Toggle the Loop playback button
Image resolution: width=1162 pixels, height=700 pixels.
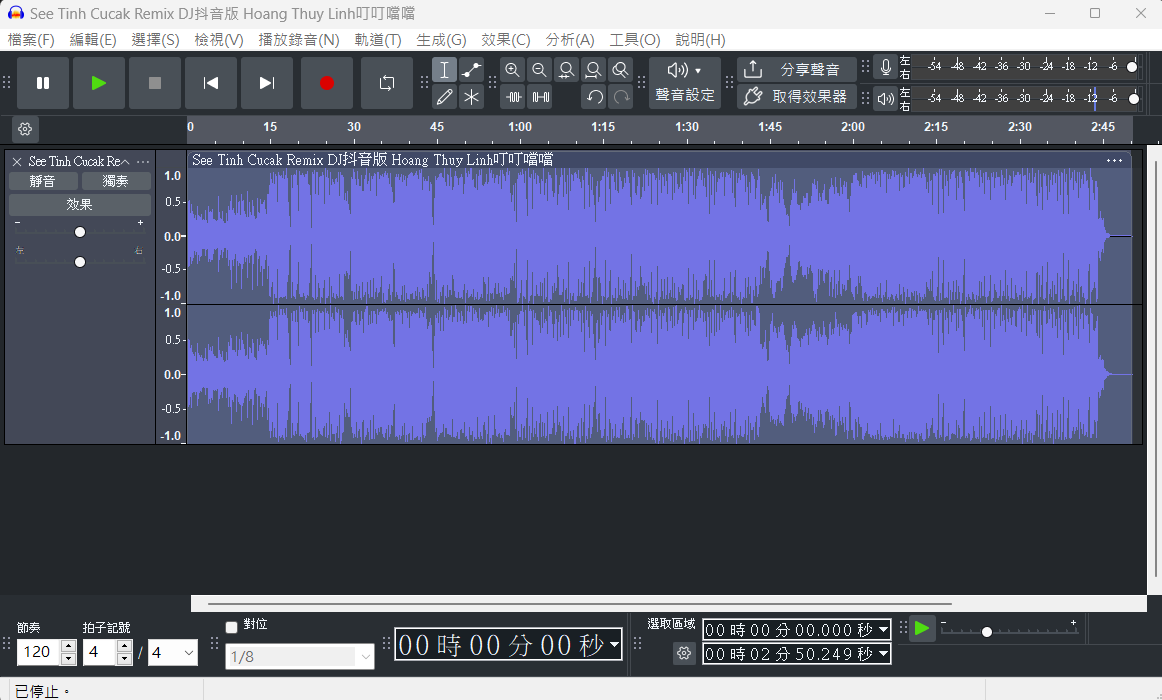(x=387, y=83)
